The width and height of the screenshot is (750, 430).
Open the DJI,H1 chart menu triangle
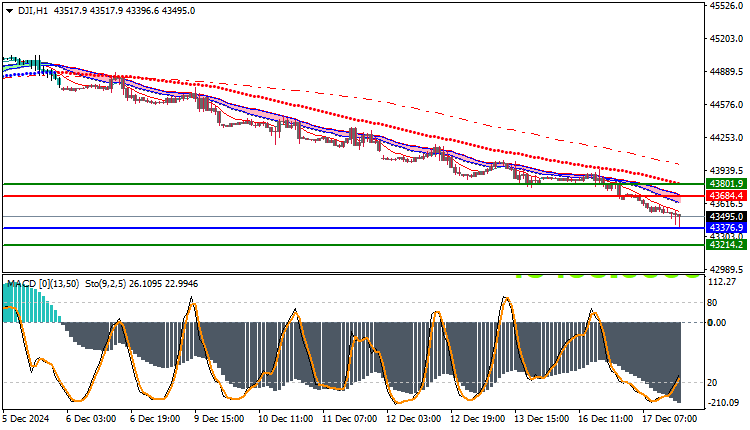pos(9,11)
